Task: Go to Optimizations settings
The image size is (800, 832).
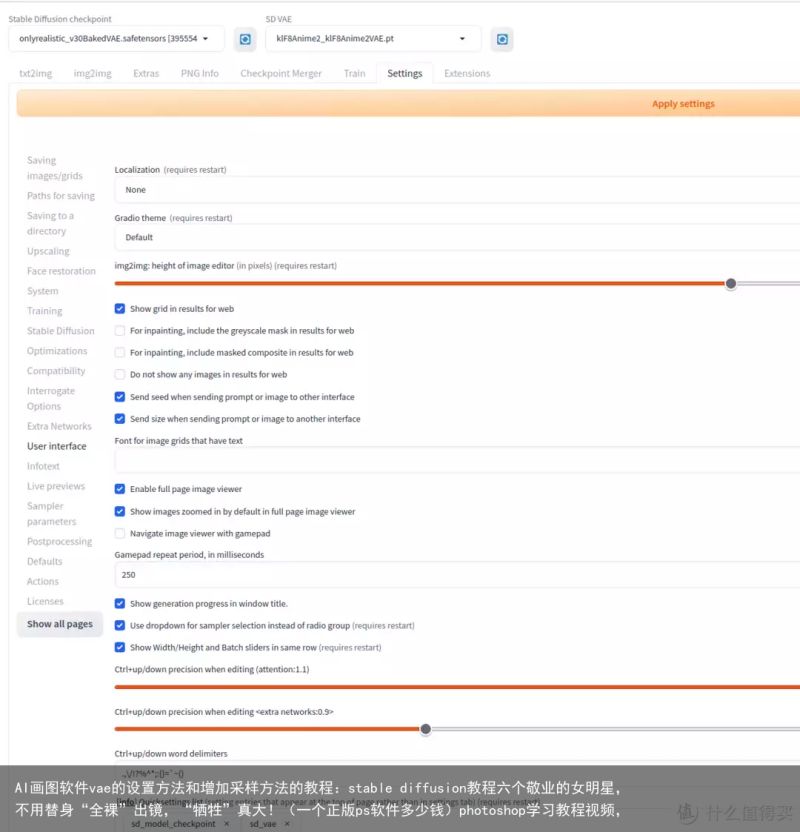Action: (x=57, y=351)
